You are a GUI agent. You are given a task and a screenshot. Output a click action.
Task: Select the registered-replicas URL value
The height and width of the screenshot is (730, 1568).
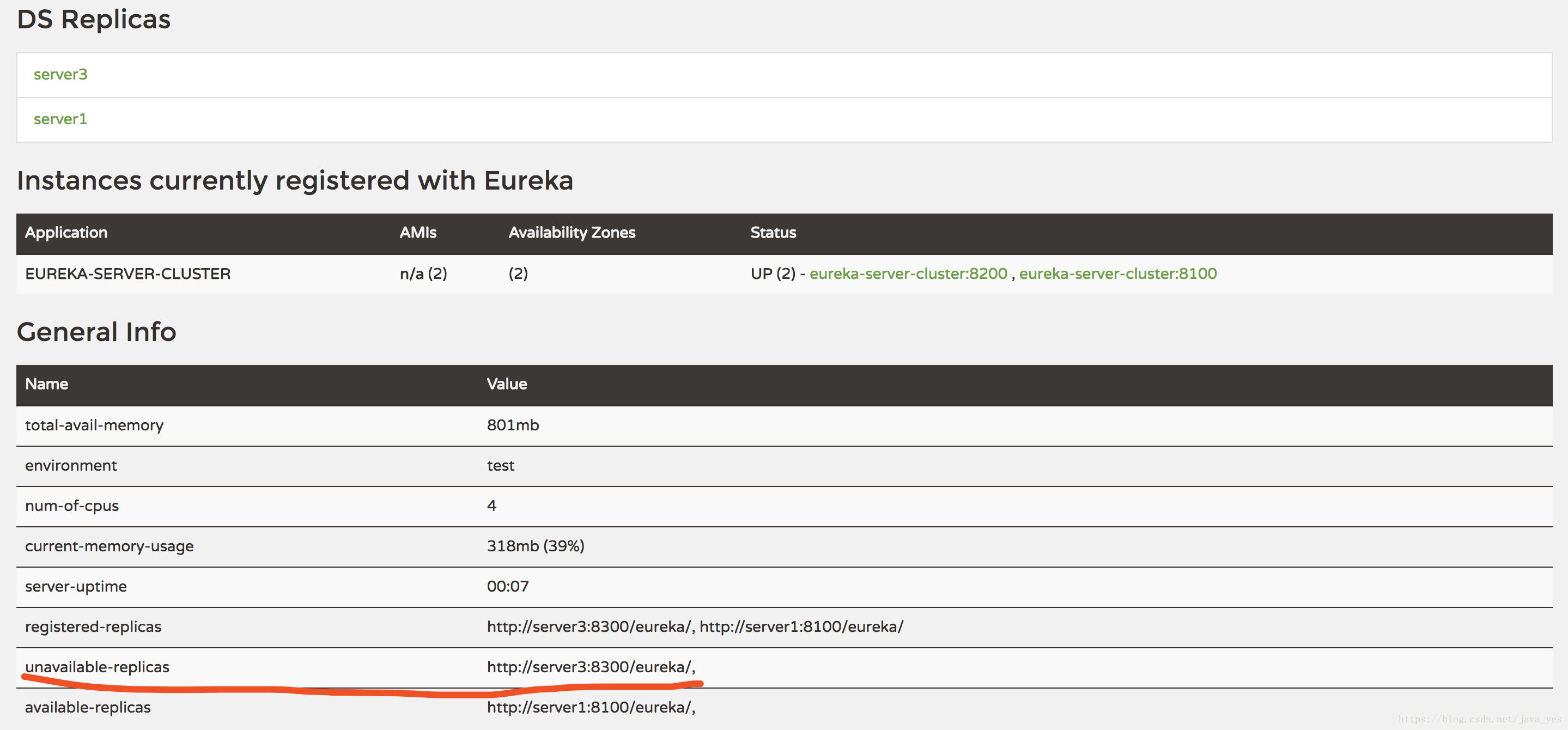[695, 627]
